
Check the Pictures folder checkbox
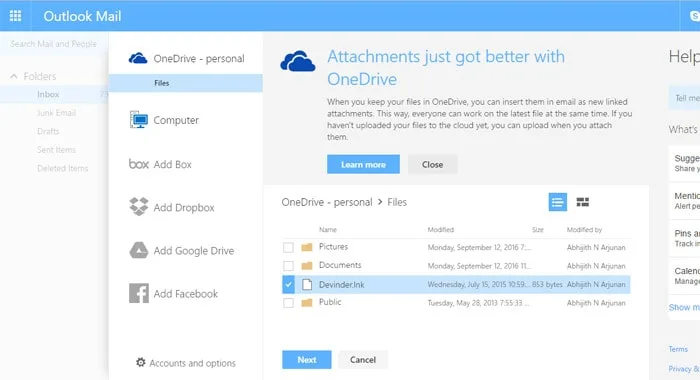(x=288, y=247)
